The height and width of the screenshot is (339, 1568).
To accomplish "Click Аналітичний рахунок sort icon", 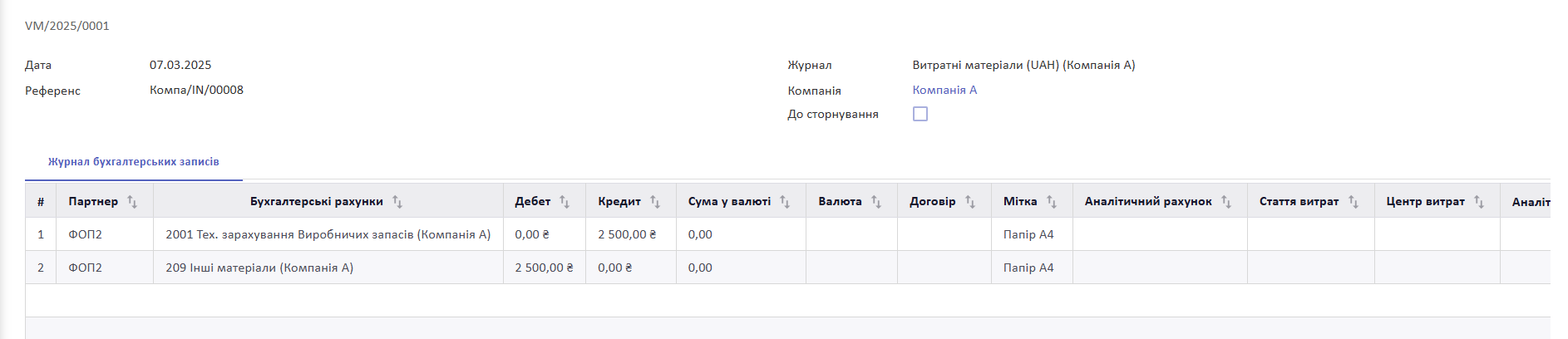I will (1226, 202).
